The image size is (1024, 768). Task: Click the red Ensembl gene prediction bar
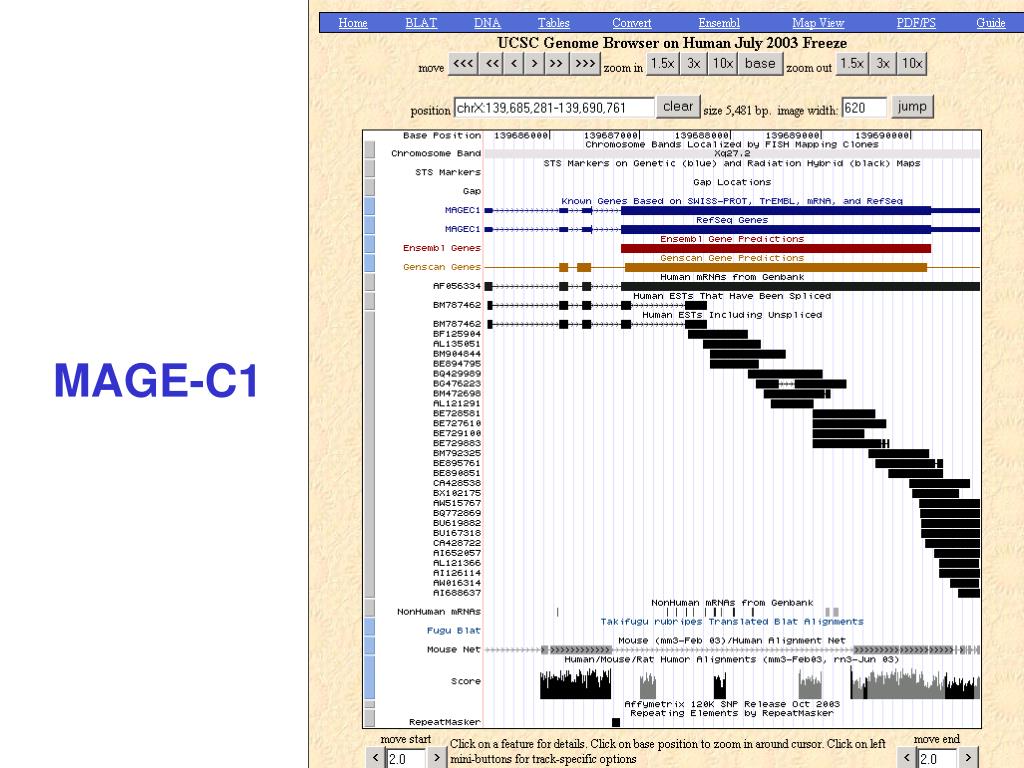[776, 248]
